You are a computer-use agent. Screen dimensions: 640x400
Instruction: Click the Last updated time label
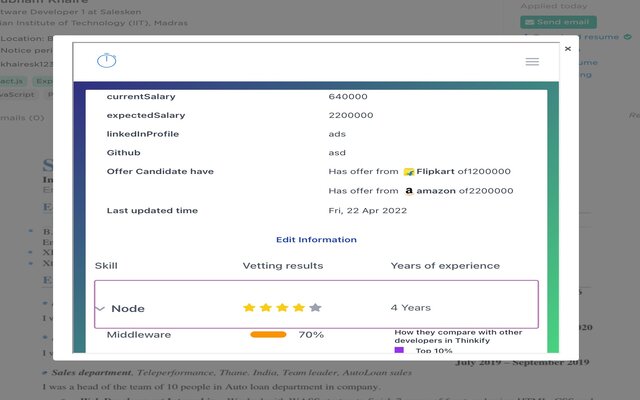152,211
